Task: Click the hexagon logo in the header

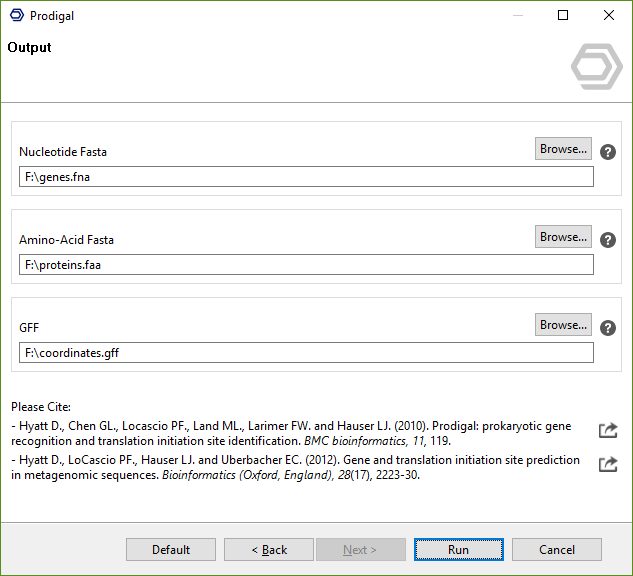Action: 596,67
